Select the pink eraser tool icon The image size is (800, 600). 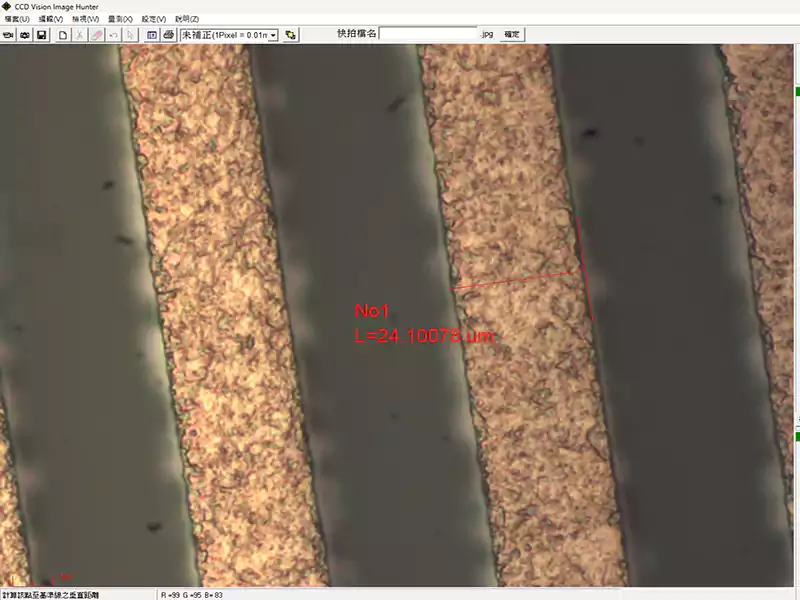[x=97, y=35]
